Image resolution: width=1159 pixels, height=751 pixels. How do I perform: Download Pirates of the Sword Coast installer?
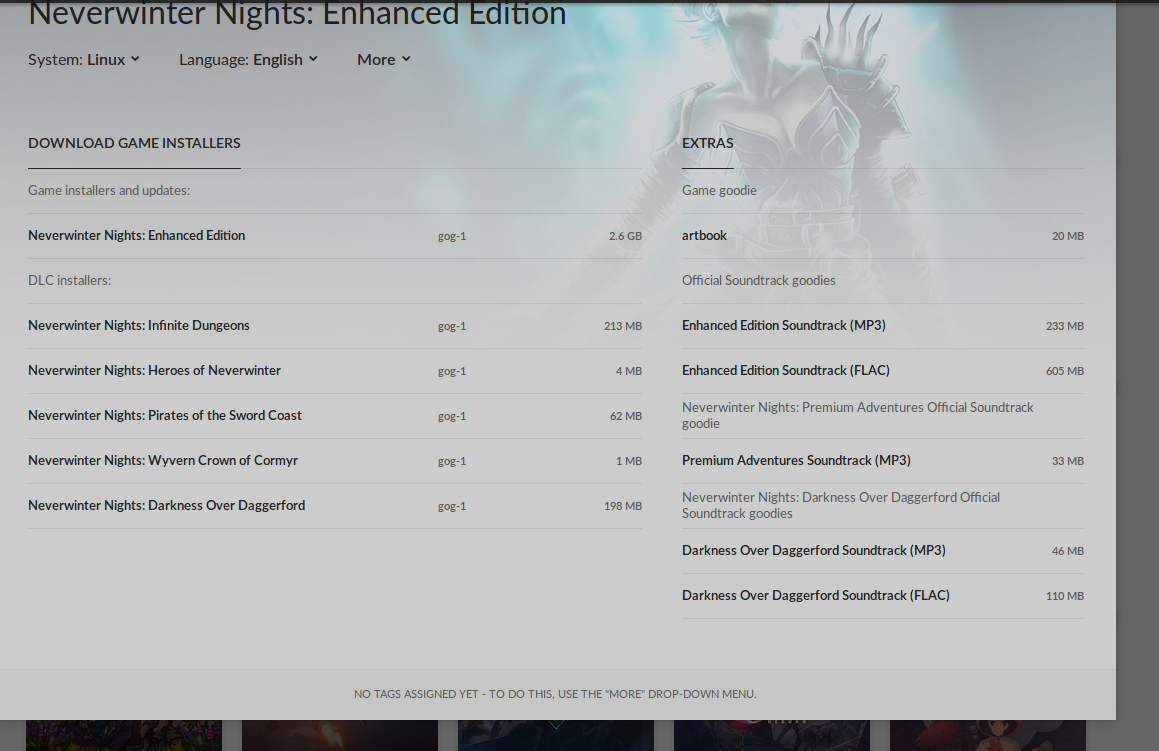(x=335, y=416)
